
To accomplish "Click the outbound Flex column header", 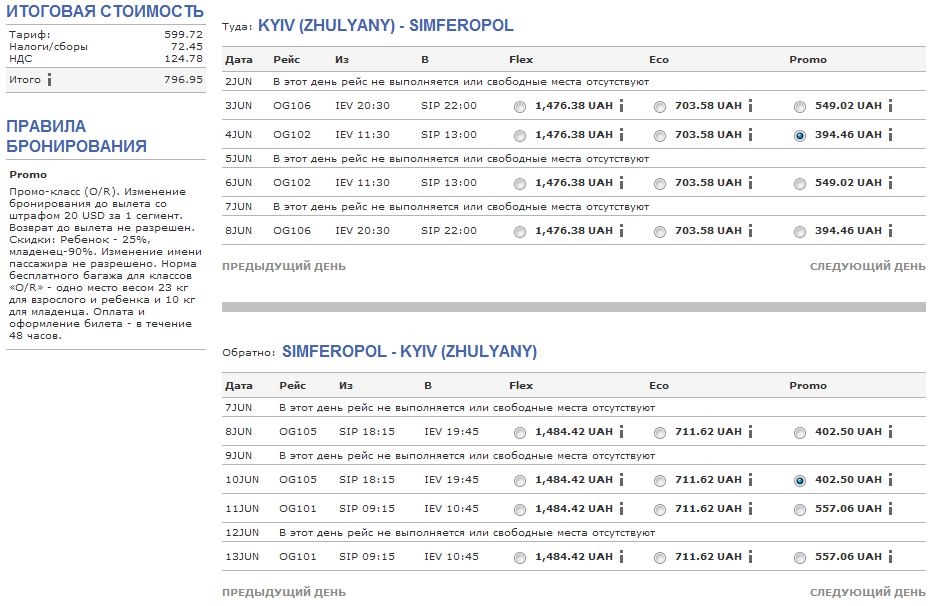I will (x=521, y=60).
